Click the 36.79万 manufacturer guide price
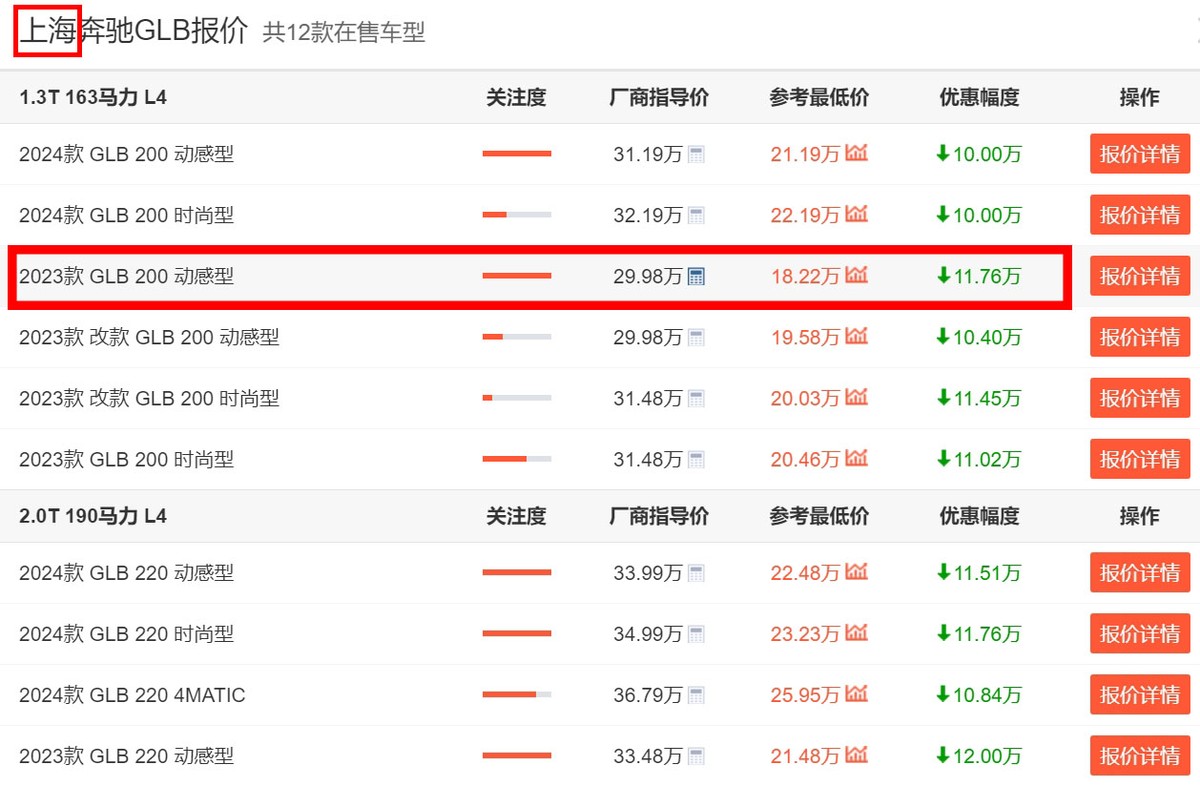This screenshot has width=1200, height=785. pyautogui.click(x=648, y=695)
